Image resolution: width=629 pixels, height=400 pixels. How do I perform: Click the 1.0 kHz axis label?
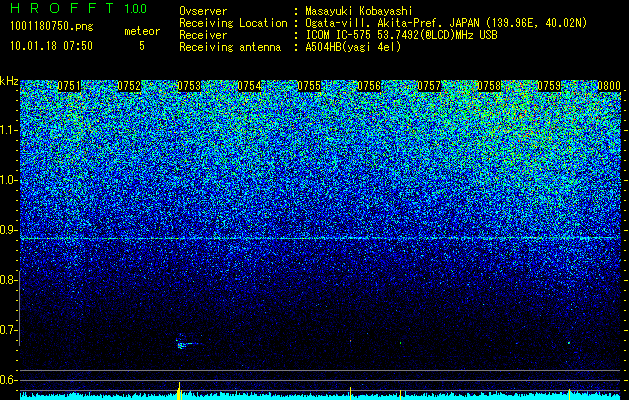click(x=8, y=181)
